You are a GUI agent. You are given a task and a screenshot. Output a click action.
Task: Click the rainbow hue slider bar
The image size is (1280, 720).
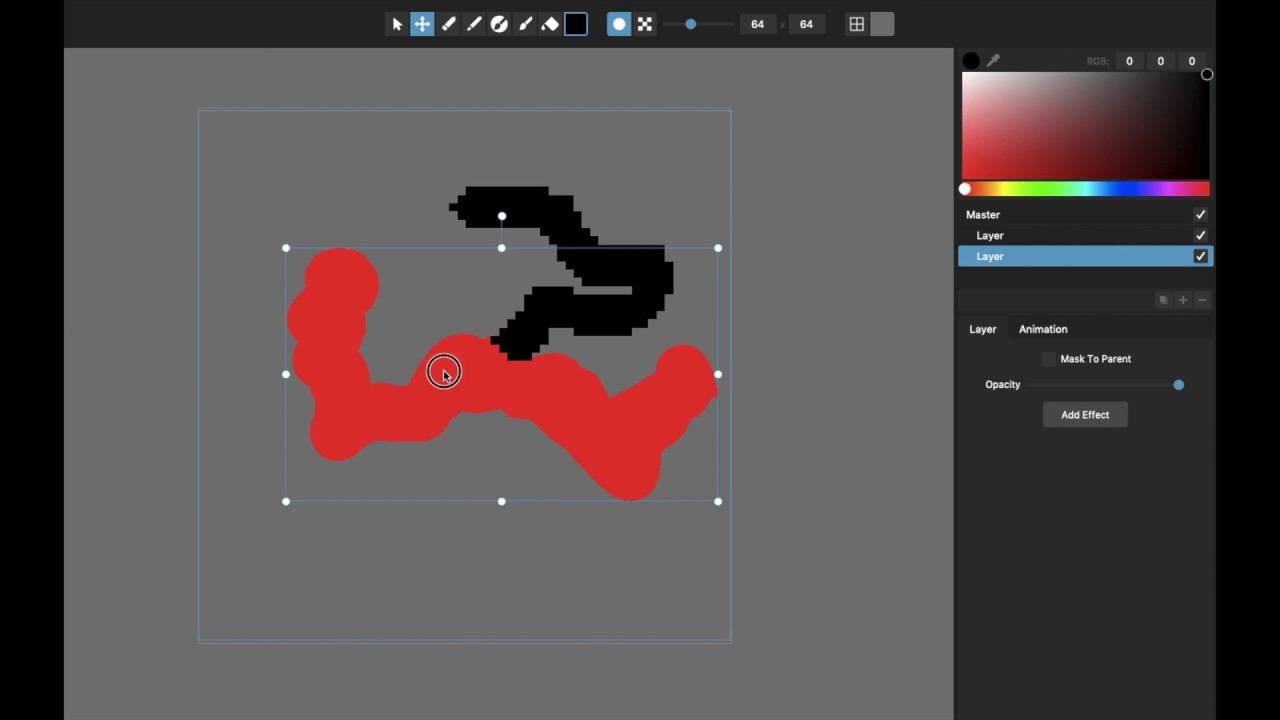pyautogui.click(x=1085, y=189)
